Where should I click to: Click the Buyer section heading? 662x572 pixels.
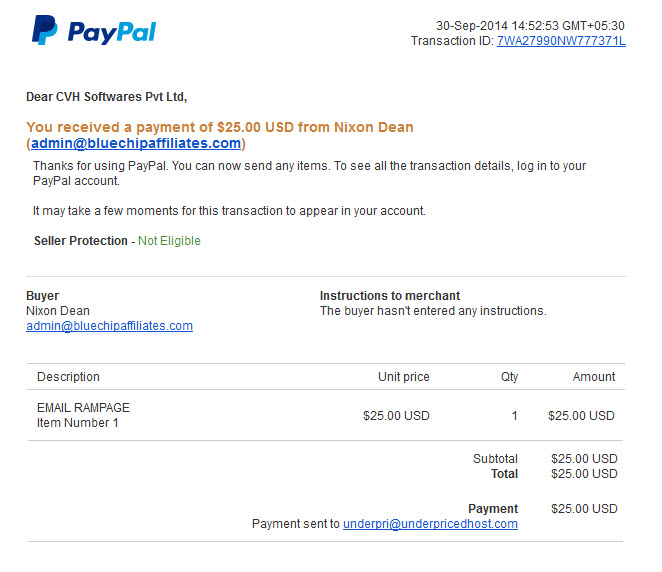pos(43,295)
